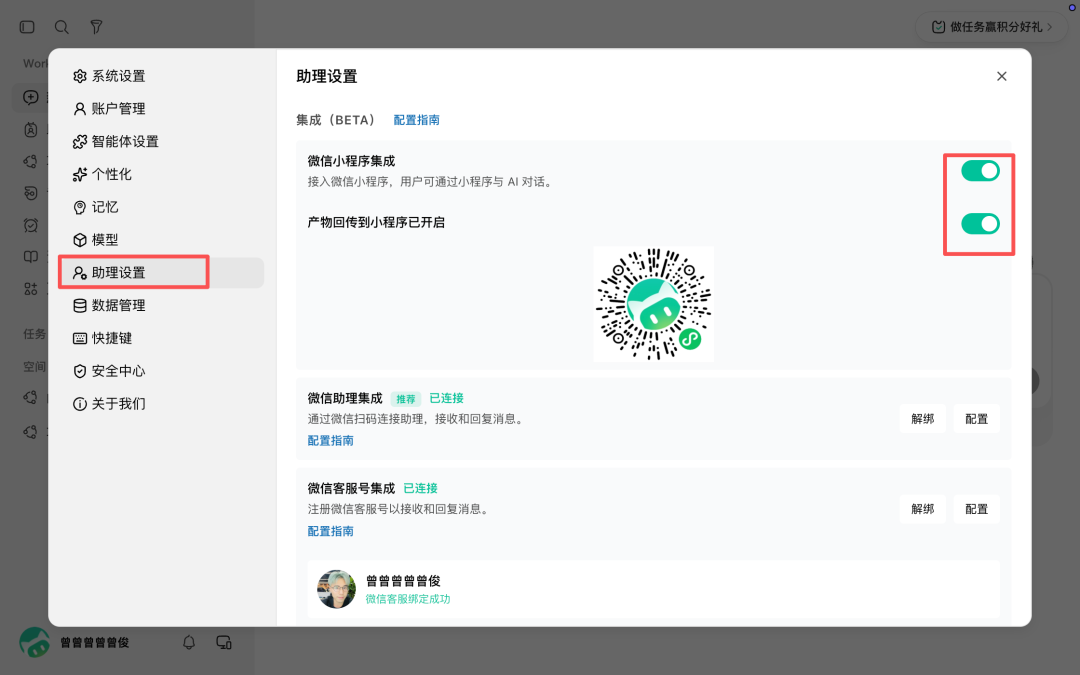
Task: Click the head icon beside 记忆
Action: (80, 207)
